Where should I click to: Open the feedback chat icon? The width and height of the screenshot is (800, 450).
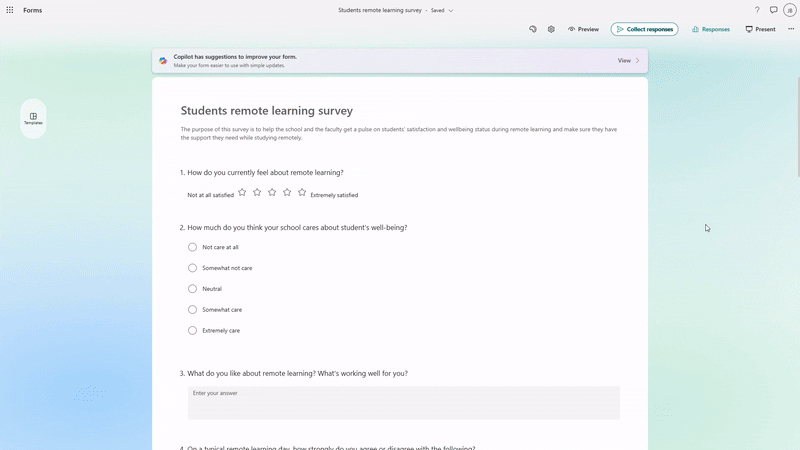point(773,10)
